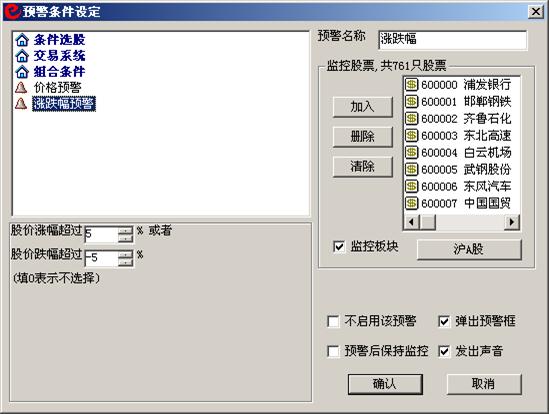Viewport: 549px width, 414px height.
Task: Click the stock icon for 600003 东北高速
Action: pyautogui.click(x=412, y=135)
